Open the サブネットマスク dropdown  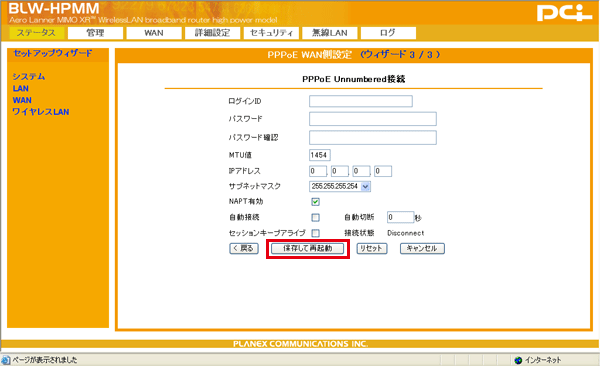coord(340,186)
